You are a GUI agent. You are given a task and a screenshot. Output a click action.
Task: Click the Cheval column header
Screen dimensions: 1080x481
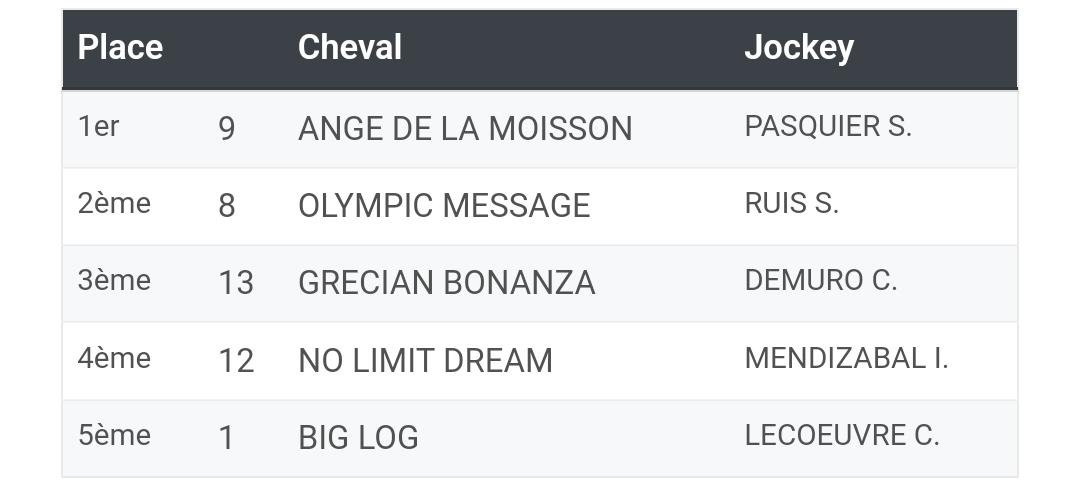point(349,48)
